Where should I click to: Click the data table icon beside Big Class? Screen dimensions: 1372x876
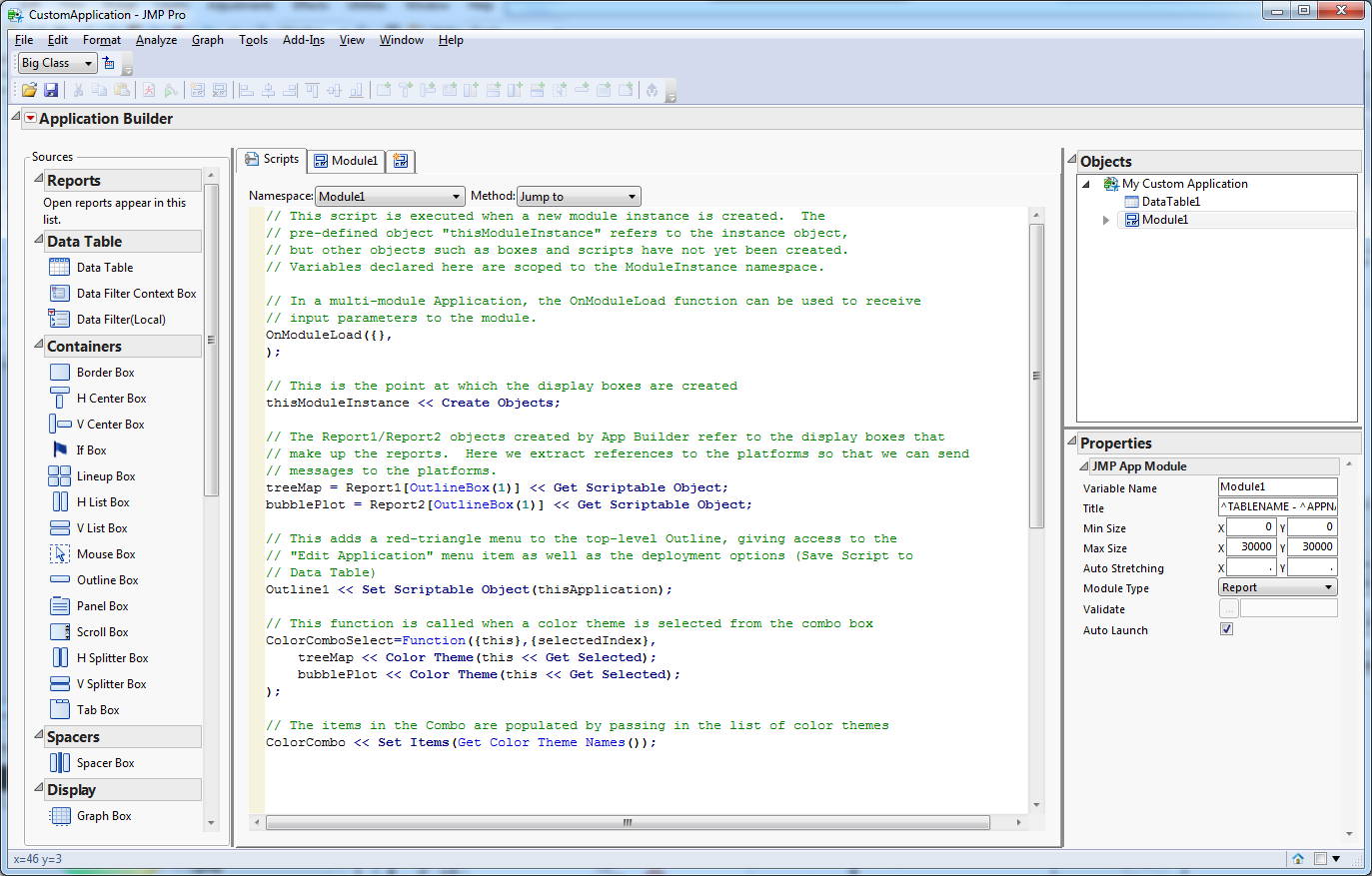[109, 63]
